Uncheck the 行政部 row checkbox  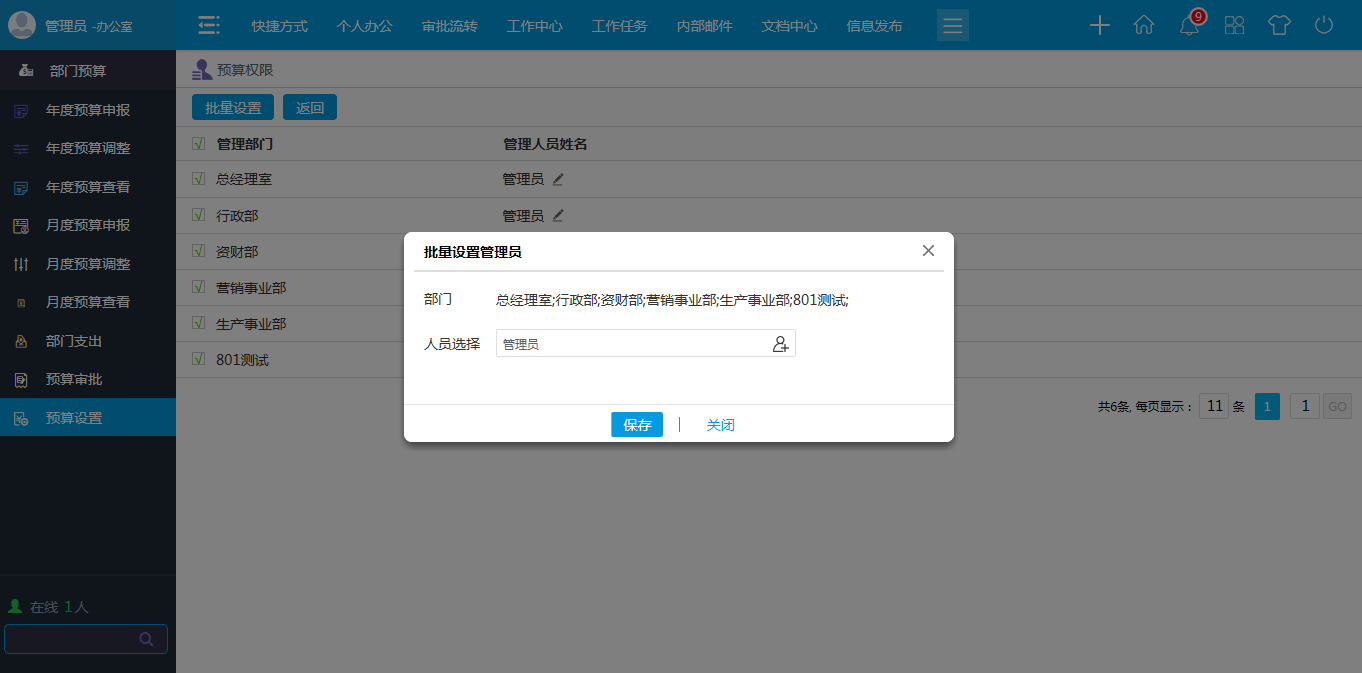[x=196, y=215]
